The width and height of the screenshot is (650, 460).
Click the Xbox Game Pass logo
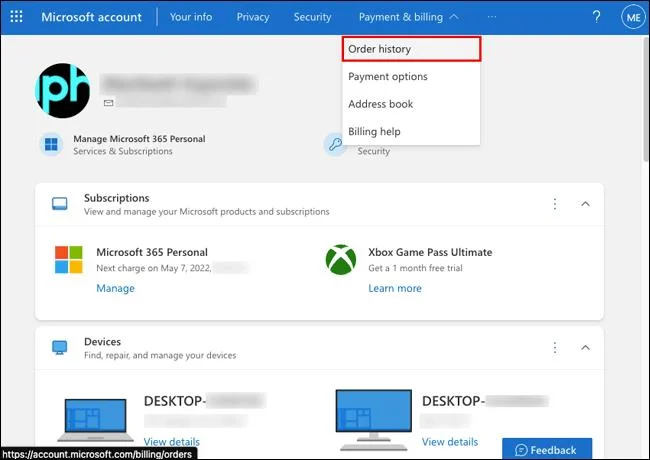pyautogui.click(x=341, y=260)
